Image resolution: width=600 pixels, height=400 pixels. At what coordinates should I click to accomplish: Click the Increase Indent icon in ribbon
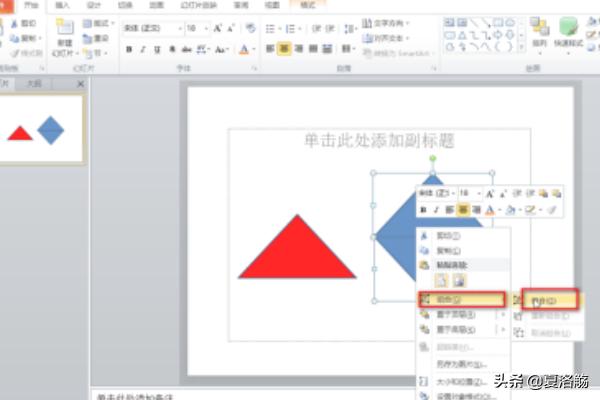pyautogui.click(x=330, y=28)
